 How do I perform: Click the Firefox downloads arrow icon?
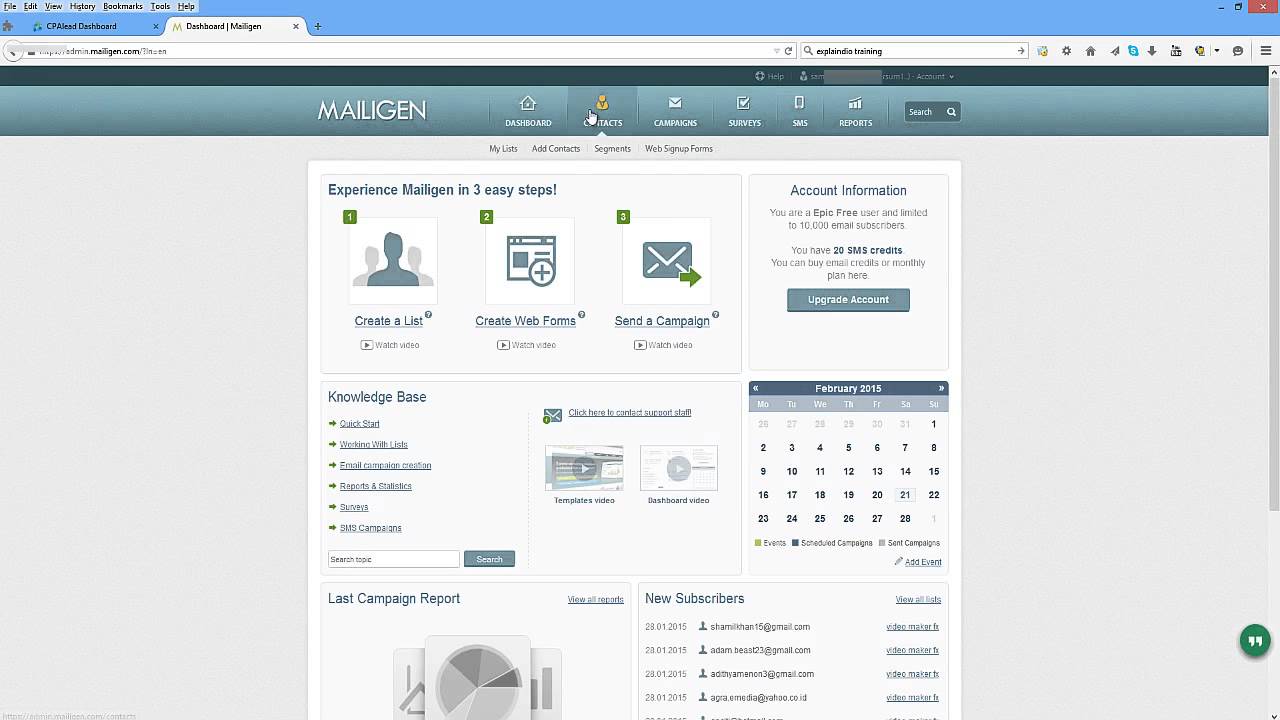point(1152,51)
